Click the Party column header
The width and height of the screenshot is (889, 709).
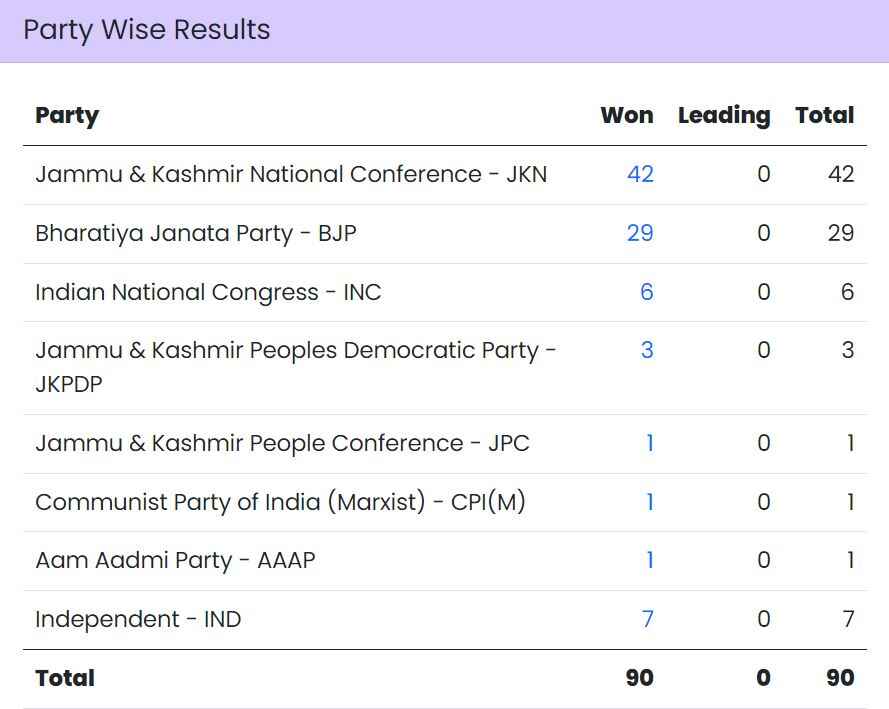click(x=67, y=115)
